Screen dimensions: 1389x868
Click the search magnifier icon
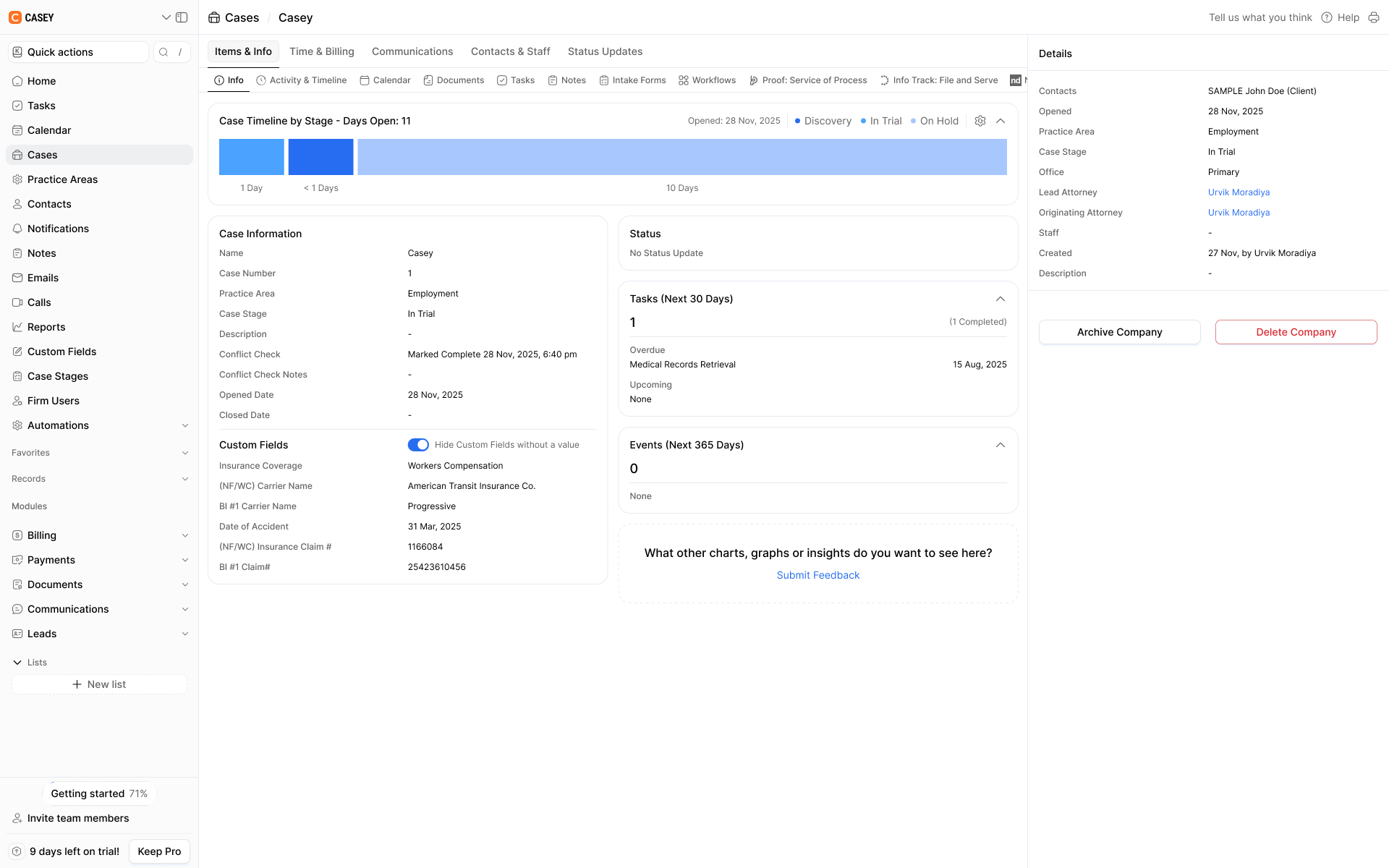click(x=163, y=52)
